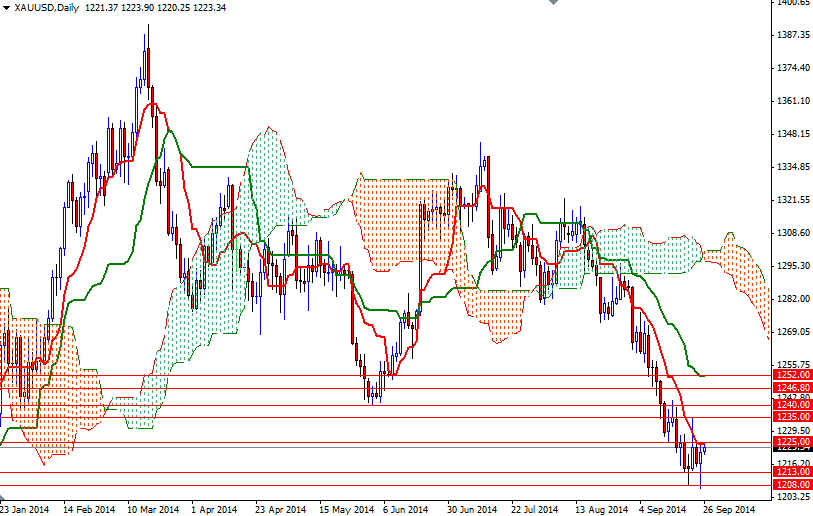Click the dropdown arrow beside XAUUSD,Daily

(6, 8)
